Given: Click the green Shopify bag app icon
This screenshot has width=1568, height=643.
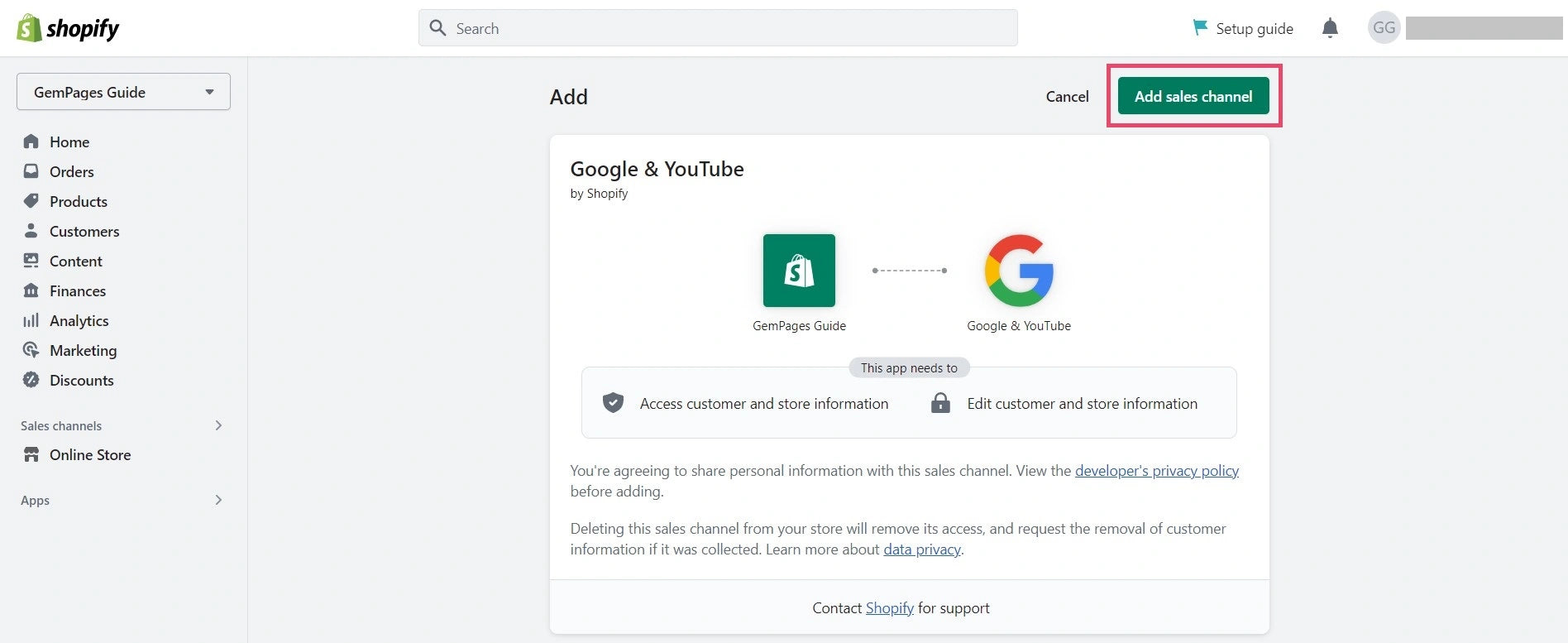Looking at the screenshot, I should [799, 271].
